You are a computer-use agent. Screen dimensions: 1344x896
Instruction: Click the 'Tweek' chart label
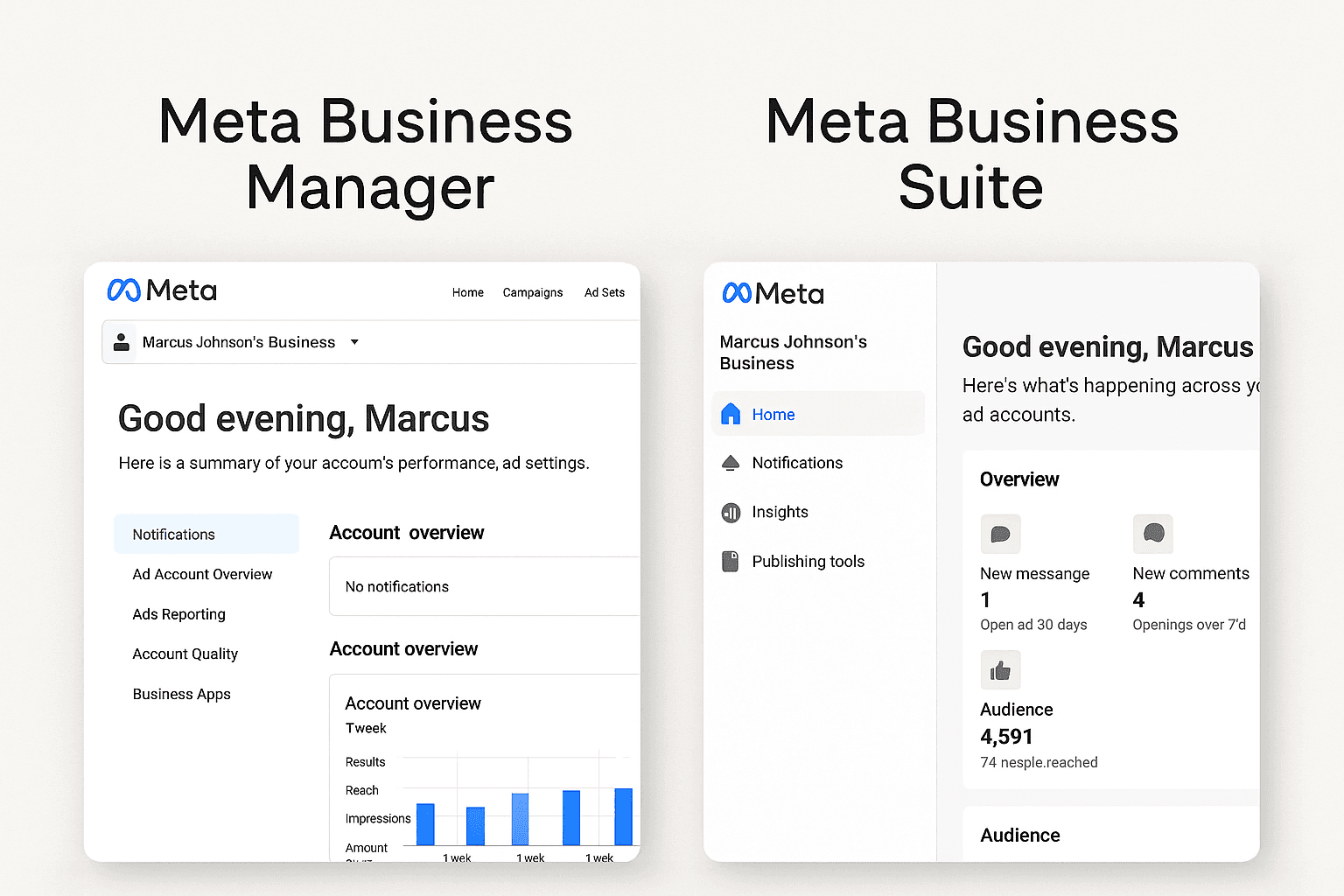tap(366, 728)
